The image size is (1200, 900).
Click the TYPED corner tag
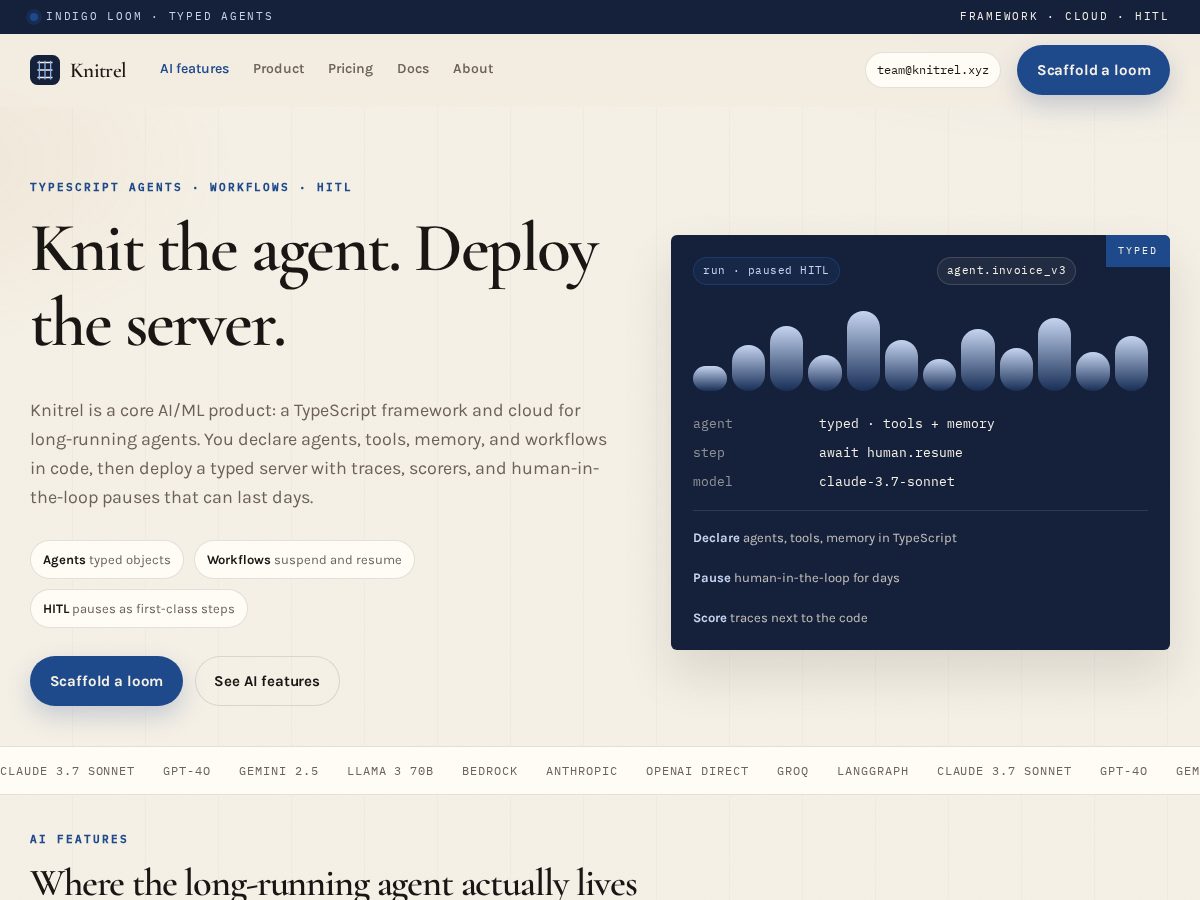1138,251
